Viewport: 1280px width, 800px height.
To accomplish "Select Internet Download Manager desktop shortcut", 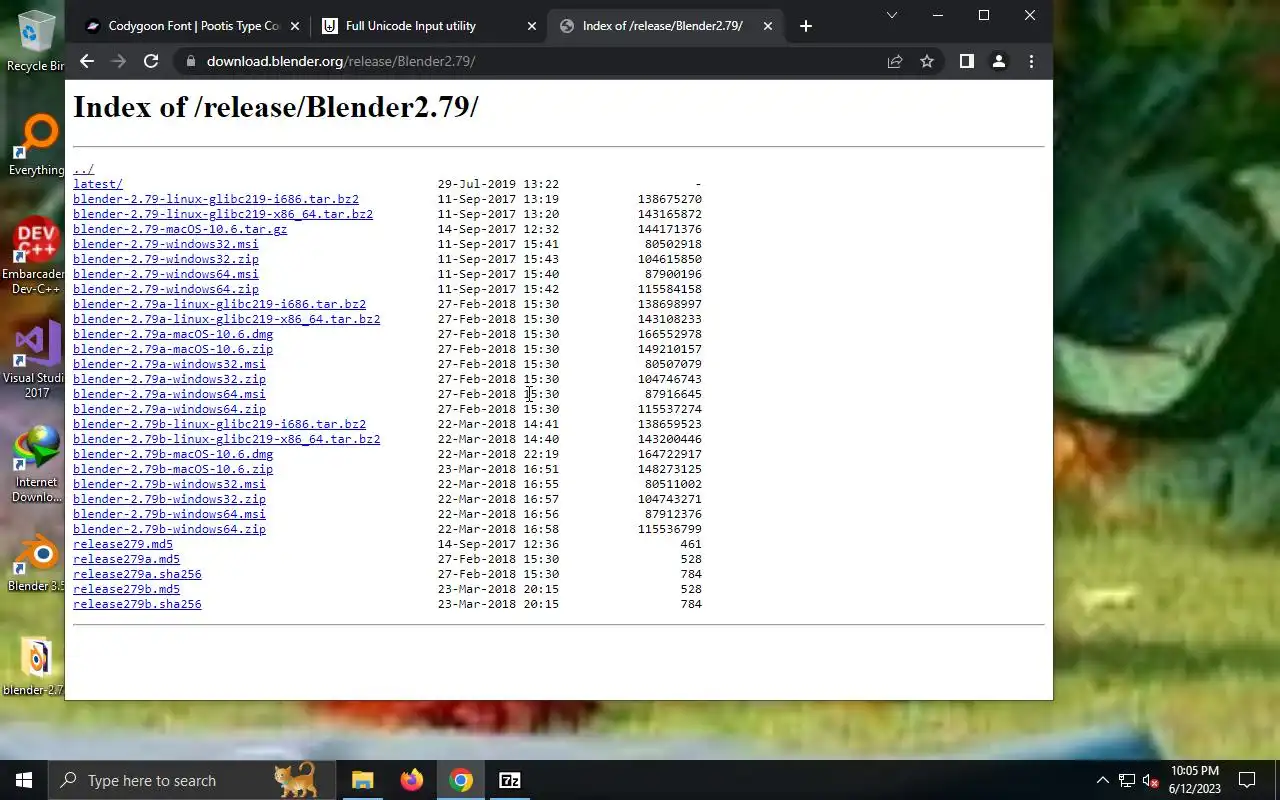I will (x=36, y=464).
